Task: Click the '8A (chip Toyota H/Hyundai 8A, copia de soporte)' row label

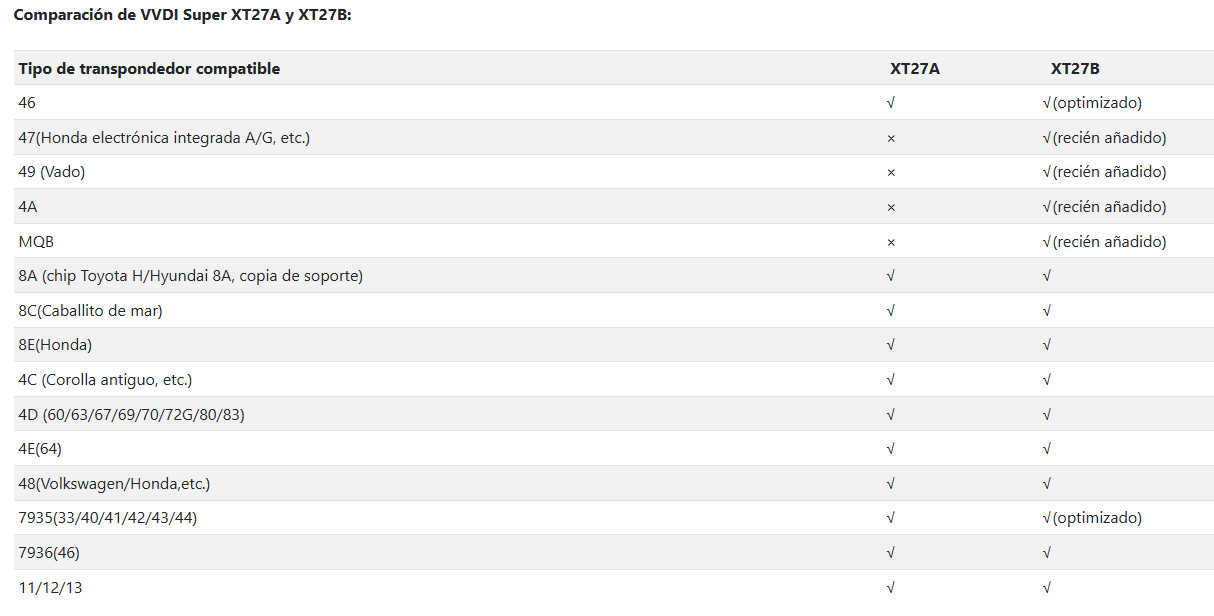Action: tap(190, 276)
